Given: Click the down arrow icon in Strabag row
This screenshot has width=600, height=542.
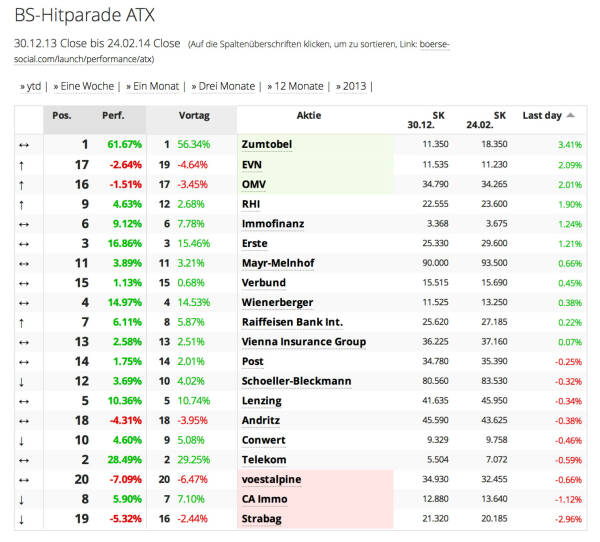Looking at the screenshot, I should point(23,518).
